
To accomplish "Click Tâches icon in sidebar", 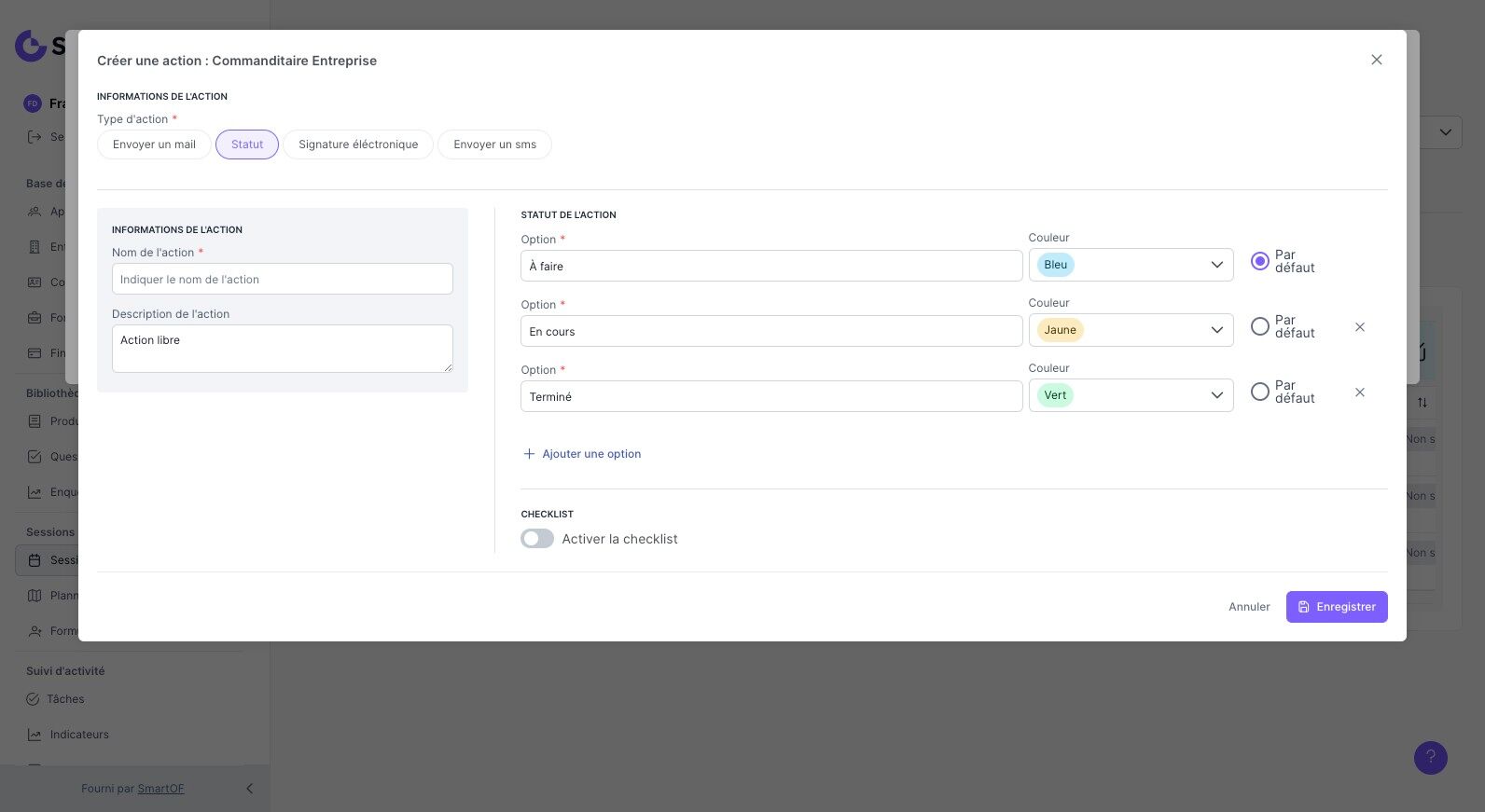I will coord(33,699).
